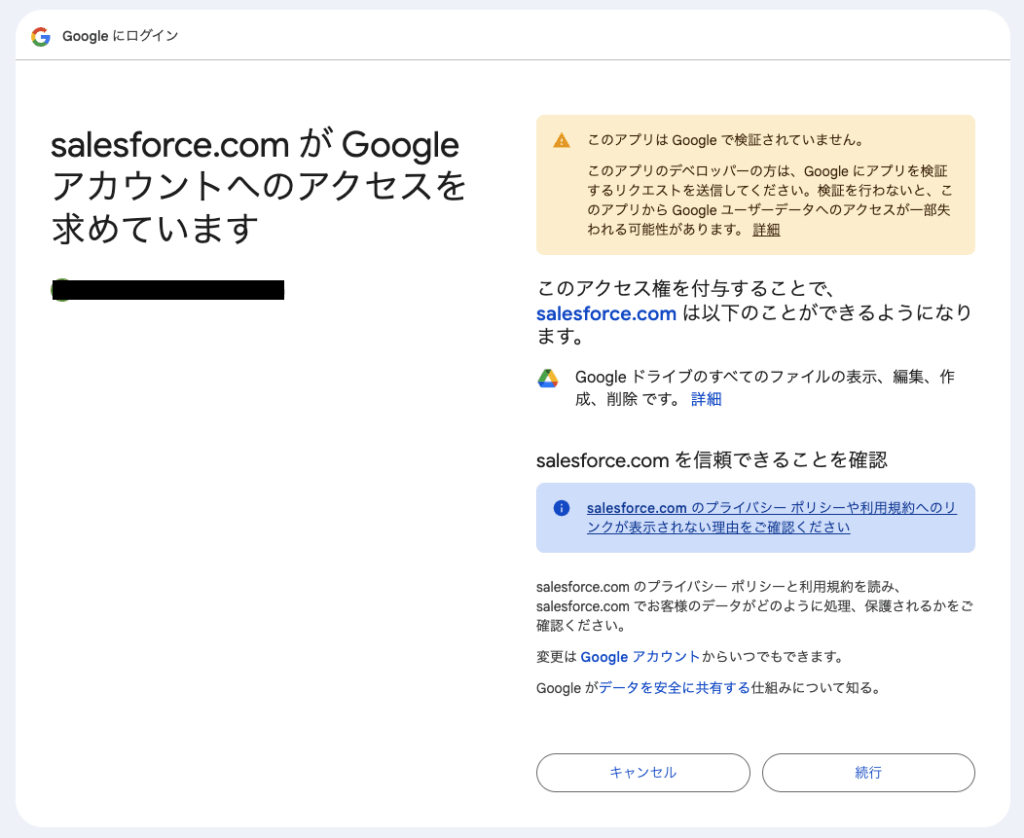Click the paragraph about reading the privacy policy
This screenshot has width=1024, height=838.
pos(754,606)
